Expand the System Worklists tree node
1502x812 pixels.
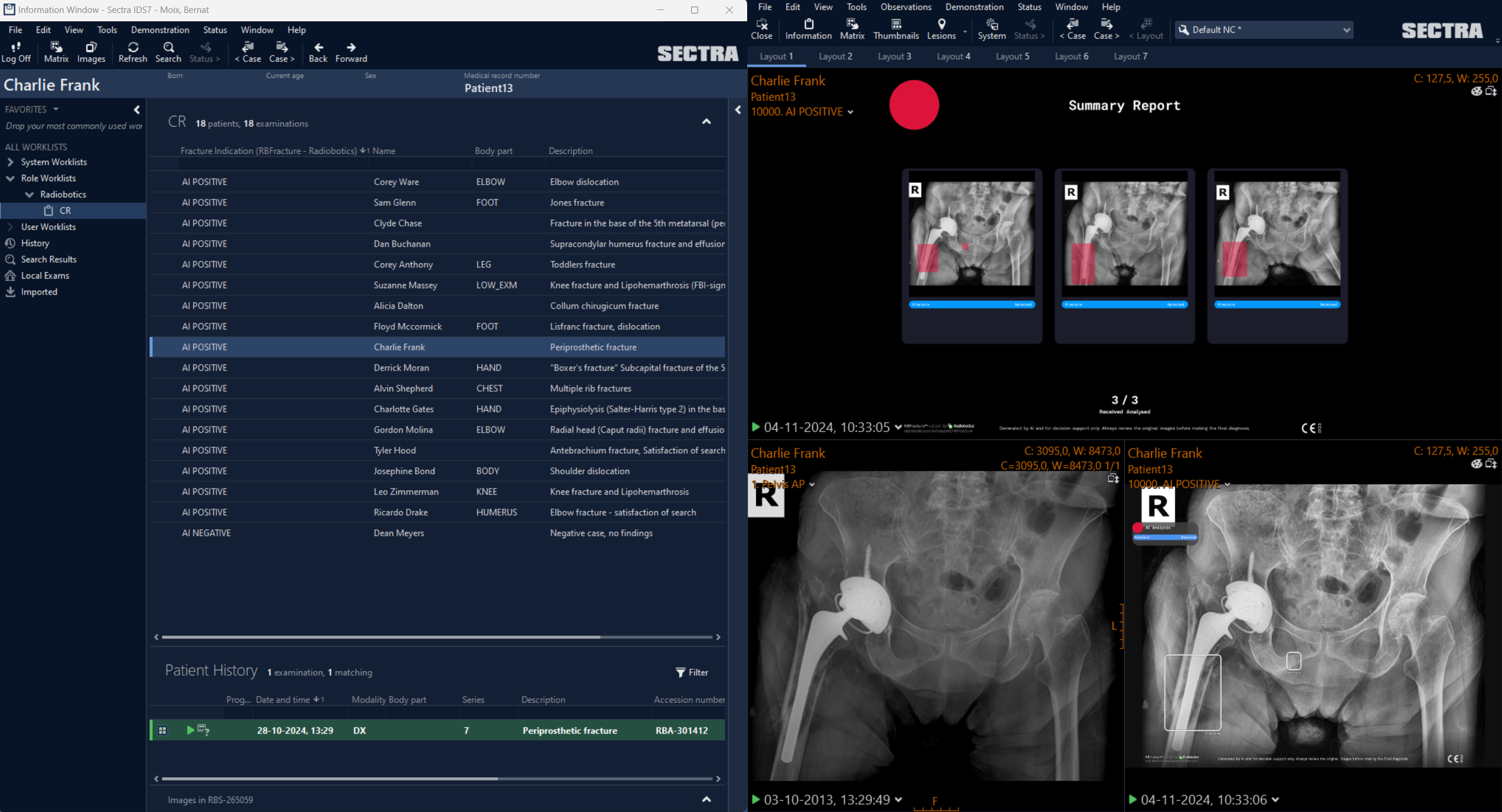10,162
